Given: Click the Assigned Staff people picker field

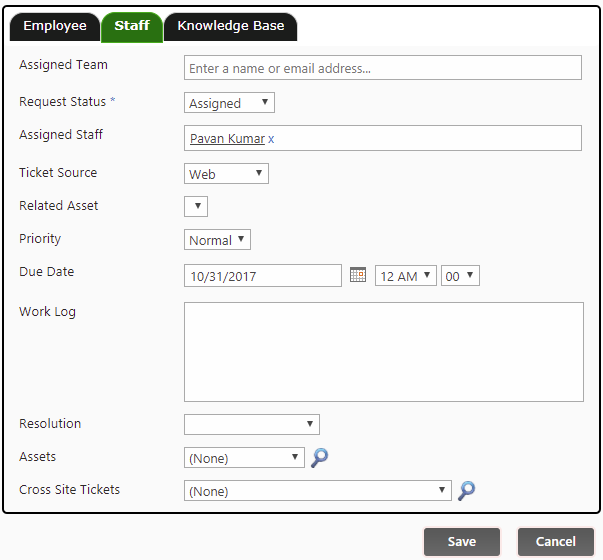Looking at the screenshot, I should tap(383, 138).
